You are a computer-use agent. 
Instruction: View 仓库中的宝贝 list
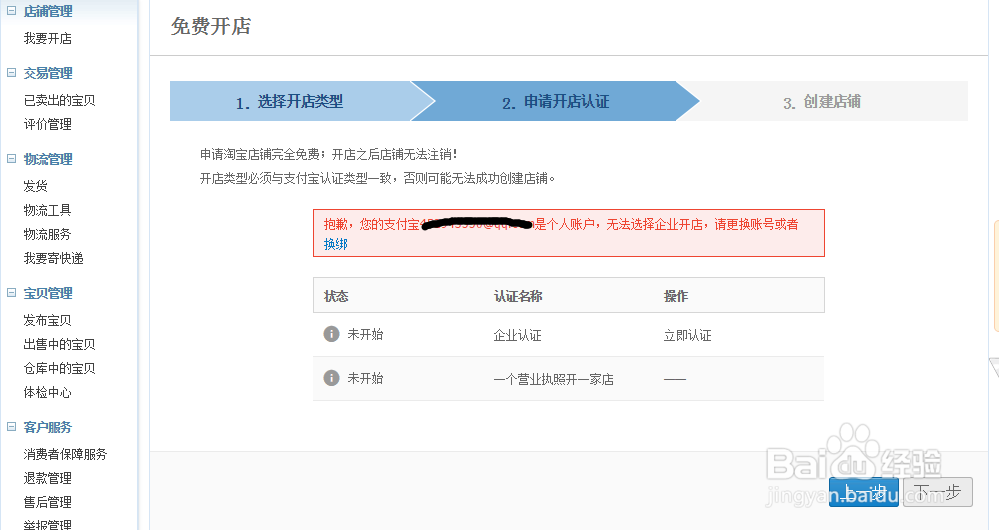pyautogui.click(x=59, y=368)
